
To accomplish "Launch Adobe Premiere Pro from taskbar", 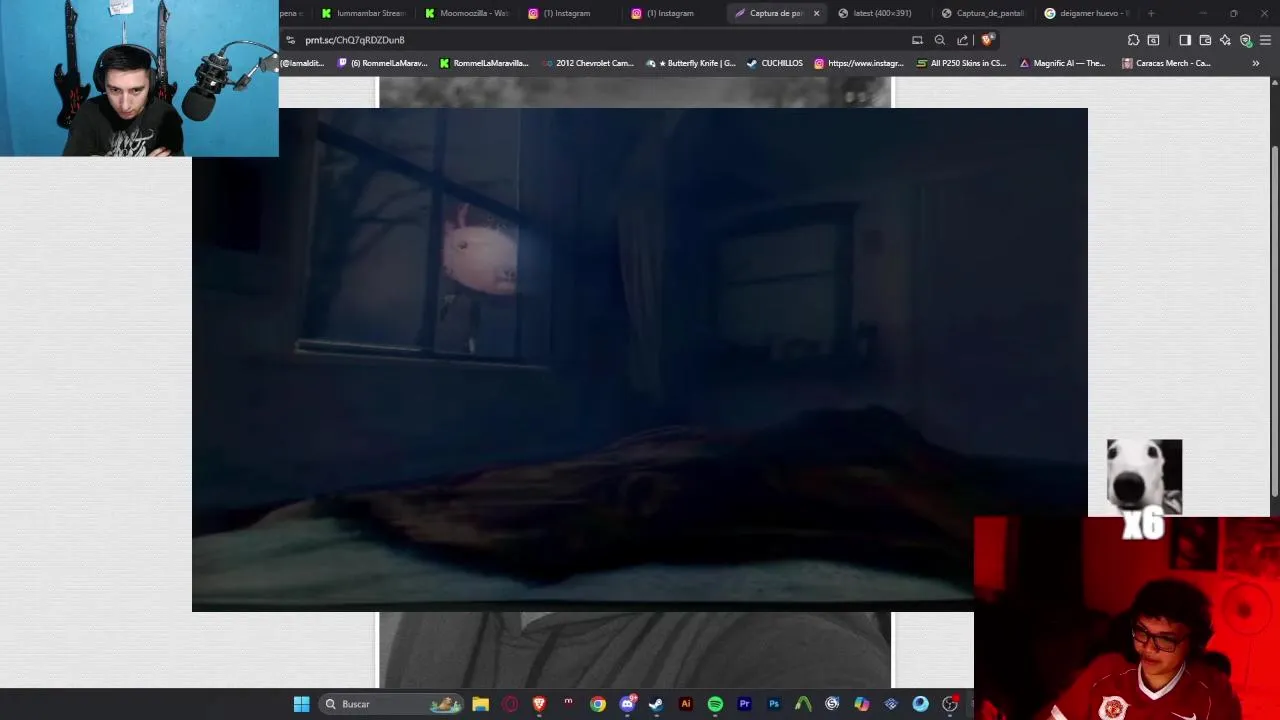I will click(744, 704).
